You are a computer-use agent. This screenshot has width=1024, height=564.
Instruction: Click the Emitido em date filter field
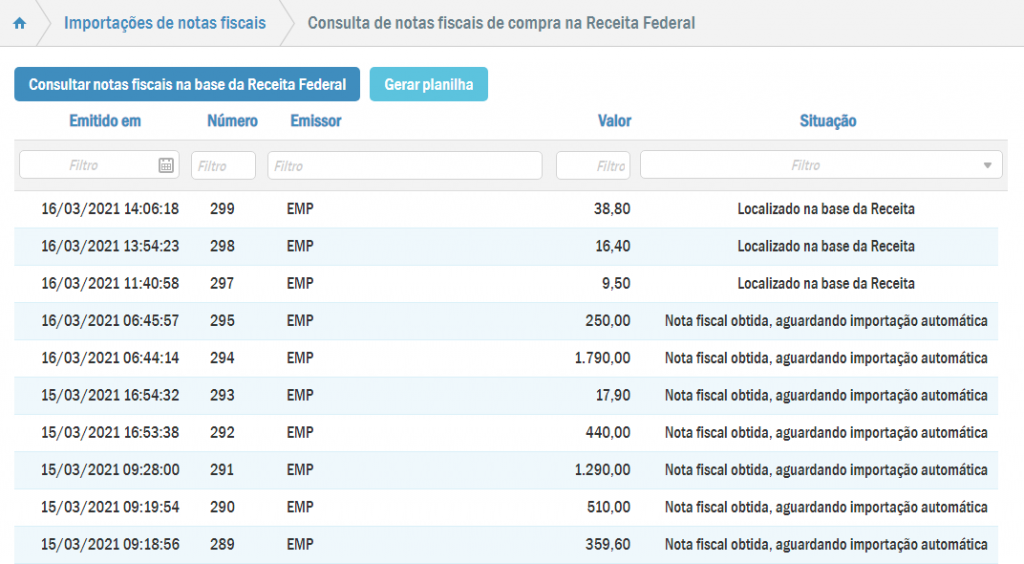click(x=88, y=166)
